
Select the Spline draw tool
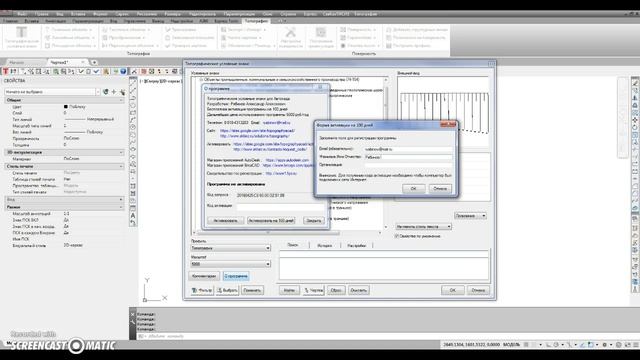click(x=133, y=142)
